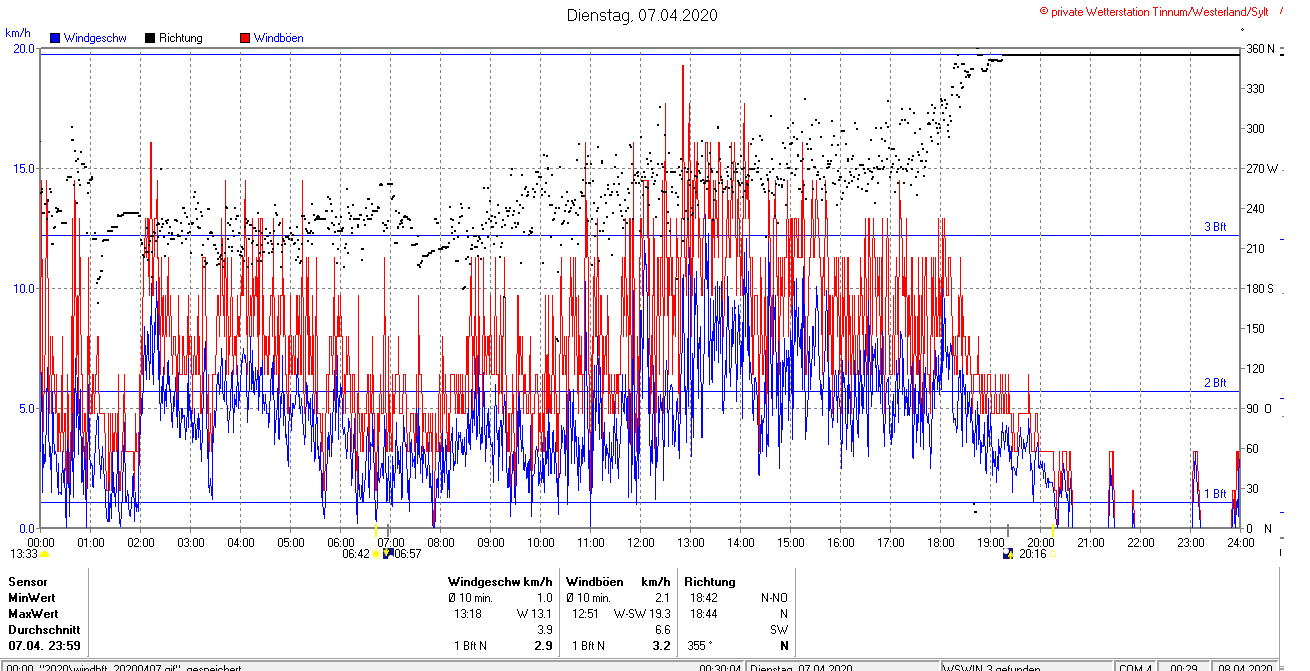Screen dimensions: 1310x671
Task: Select the Windböen legend label
Action: coord(278,38)
